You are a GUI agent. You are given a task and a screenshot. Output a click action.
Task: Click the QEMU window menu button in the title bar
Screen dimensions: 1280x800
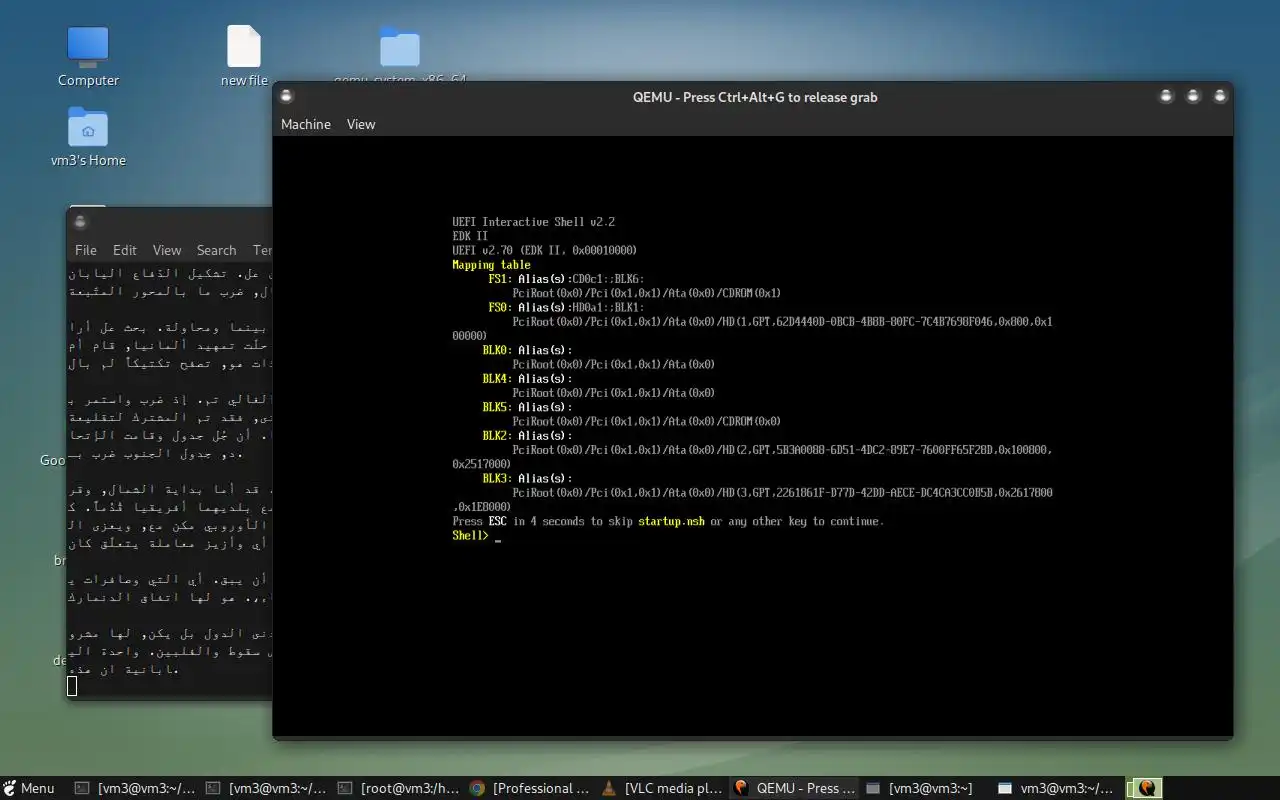pos(287,96)
